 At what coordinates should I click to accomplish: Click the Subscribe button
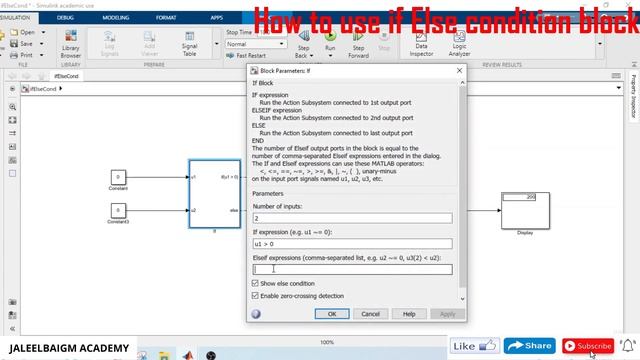point(588,346)
